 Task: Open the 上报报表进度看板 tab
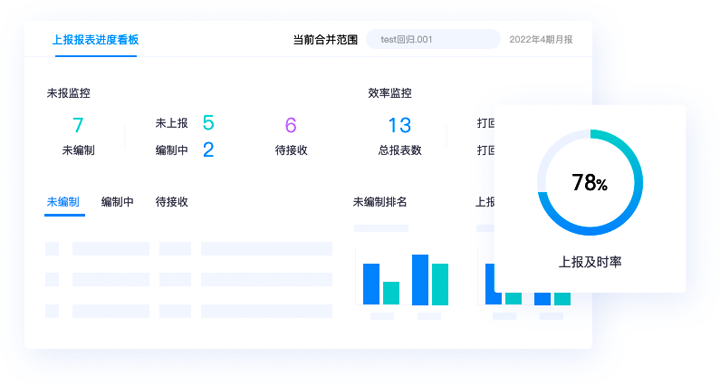click(x=96, y=40)
